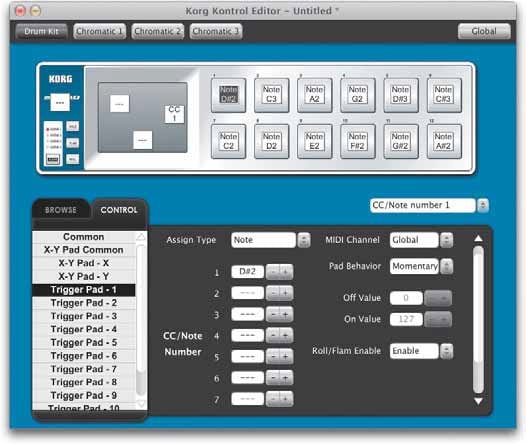Select X-Y Pad Common in the list
The width and height of the screenshot is (526, 444).
point(84,250)
